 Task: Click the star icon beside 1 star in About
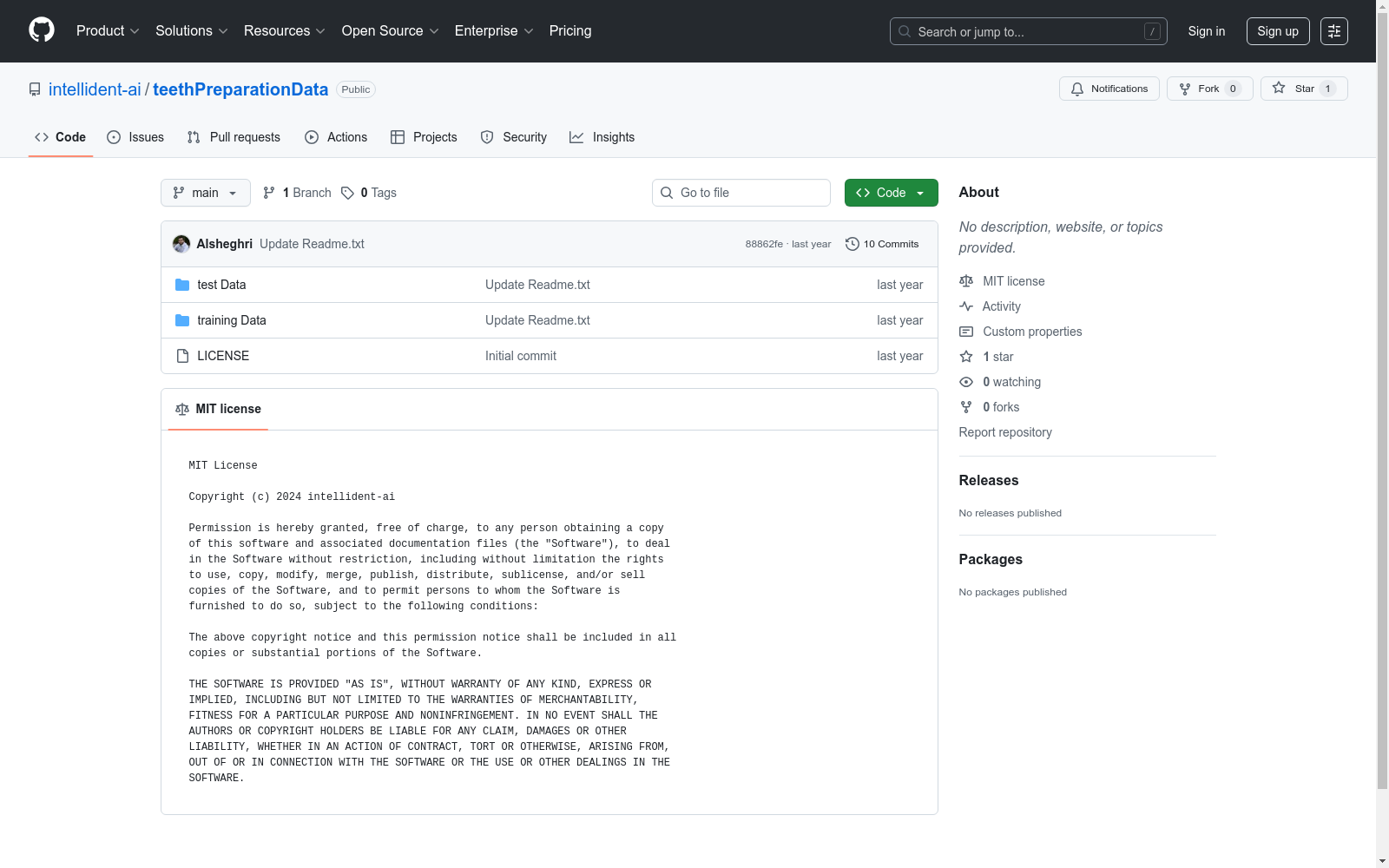click(966, 357)
